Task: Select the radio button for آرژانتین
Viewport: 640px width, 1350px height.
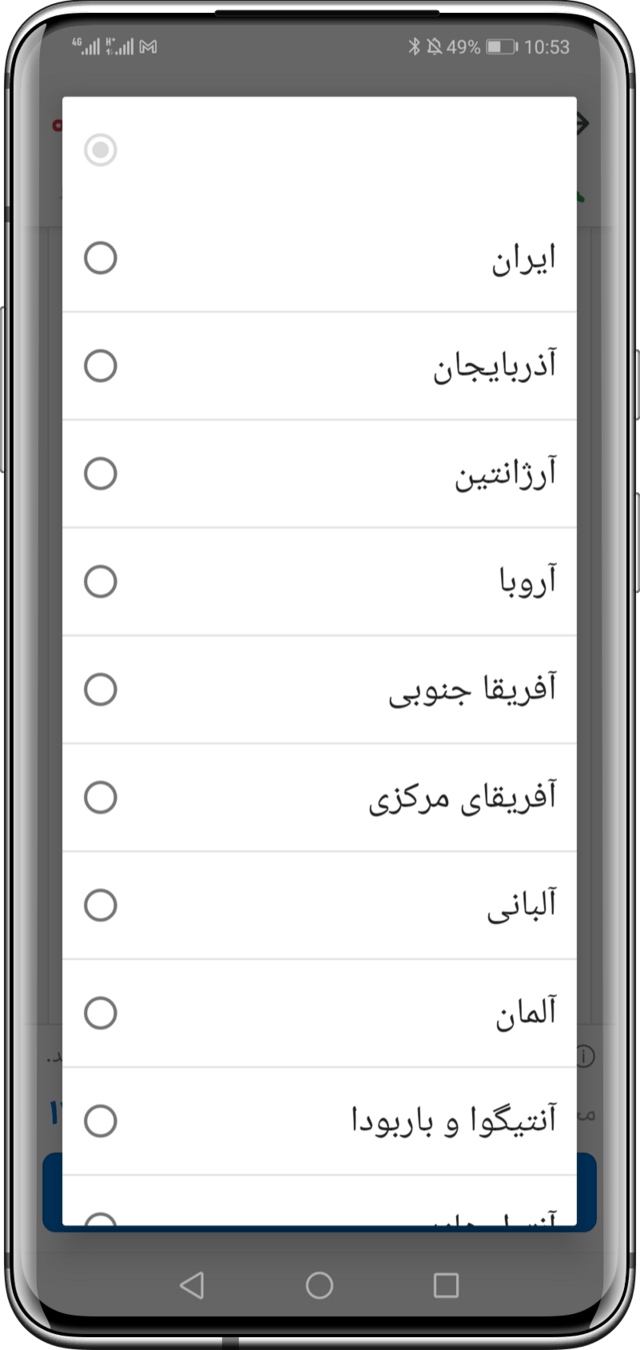Action: point(100,474)
